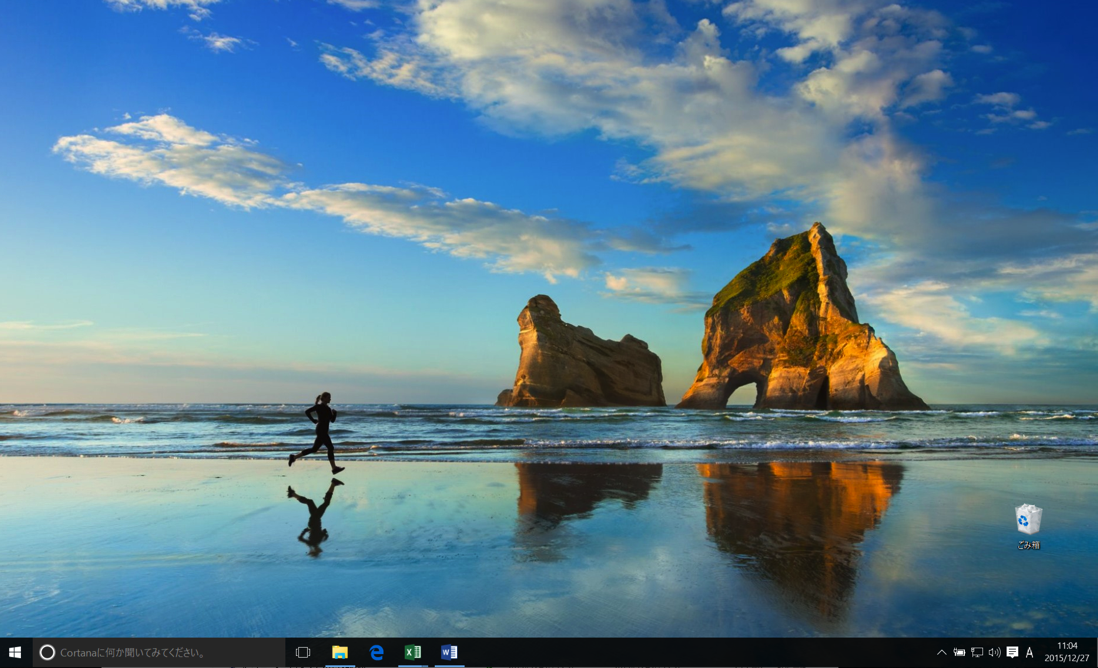Image resolution: width=1098 pixels, height=668 pixels.
Task: Show hidden system tray icons
Action: (942, 653)
